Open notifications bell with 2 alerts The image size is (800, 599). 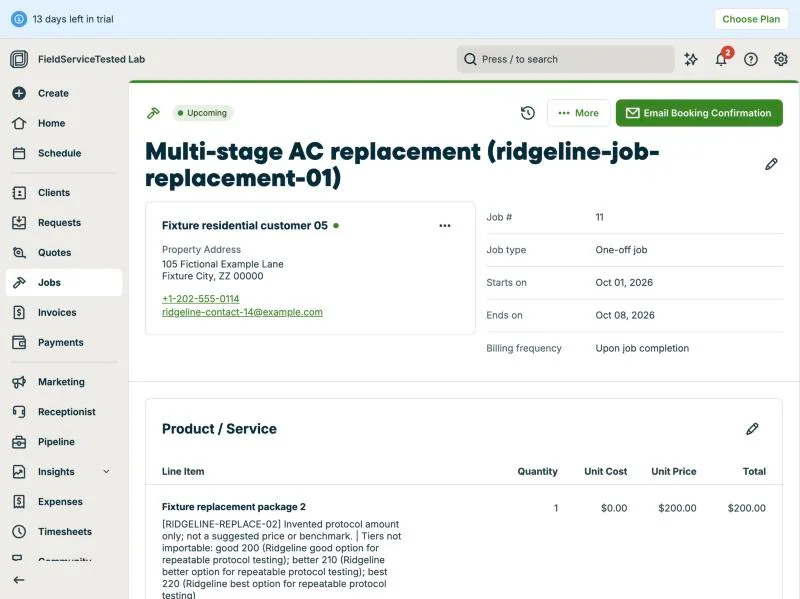pyautogui.click(x=721, y=59)
